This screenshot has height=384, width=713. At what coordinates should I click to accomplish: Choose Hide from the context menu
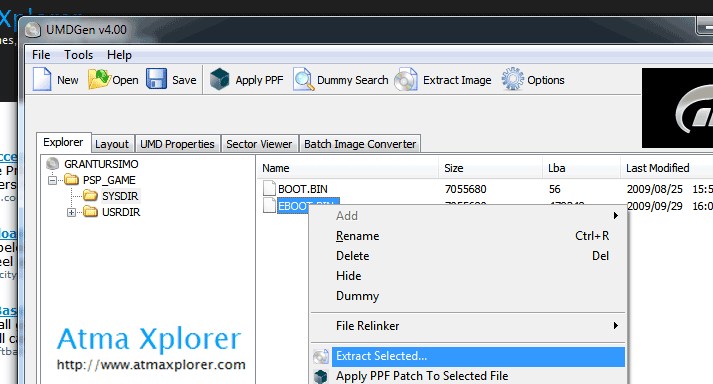pyautogui.click(x=468, y=276)
